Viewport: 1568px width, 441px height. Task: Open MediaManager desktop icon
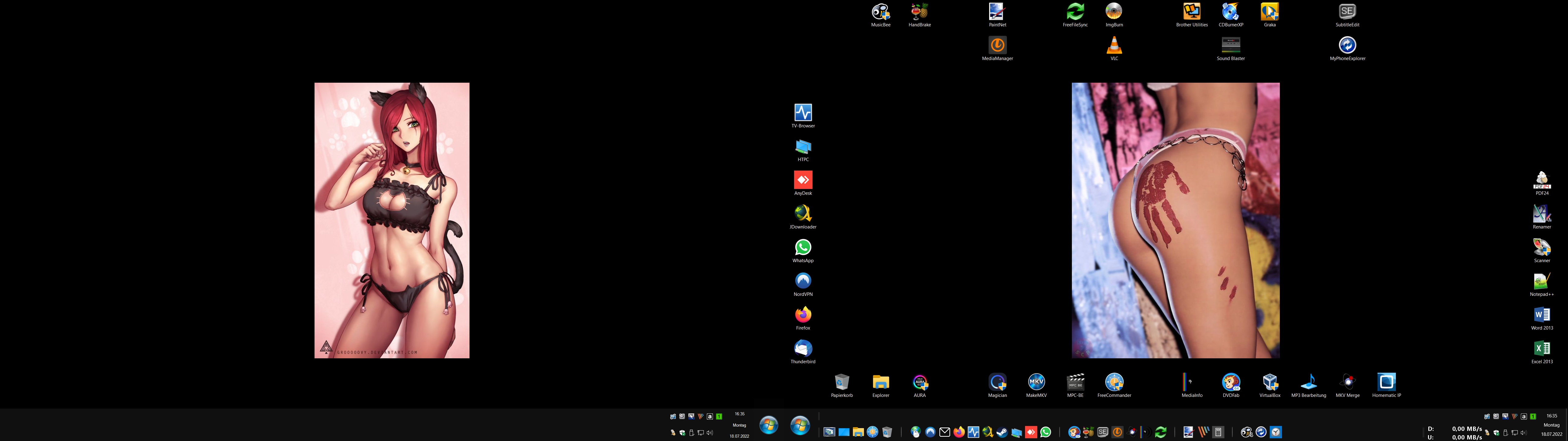(997, 49)
